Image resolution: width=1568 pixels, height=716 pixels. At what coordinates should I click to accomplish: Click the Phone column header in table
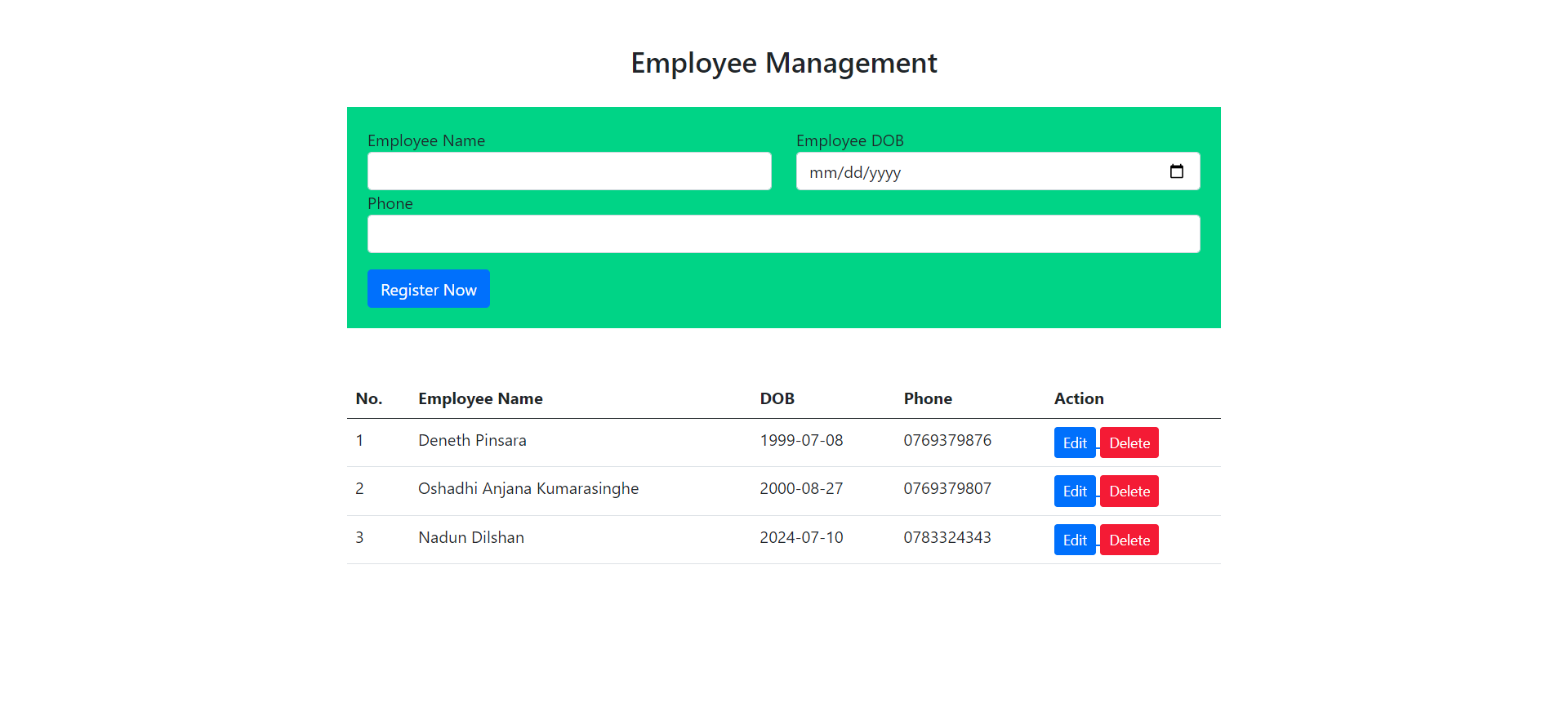928,398
